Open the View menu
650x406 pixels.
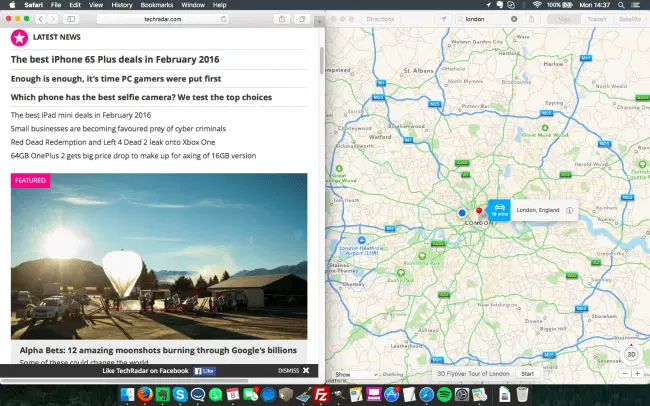[x=96, y=5]
